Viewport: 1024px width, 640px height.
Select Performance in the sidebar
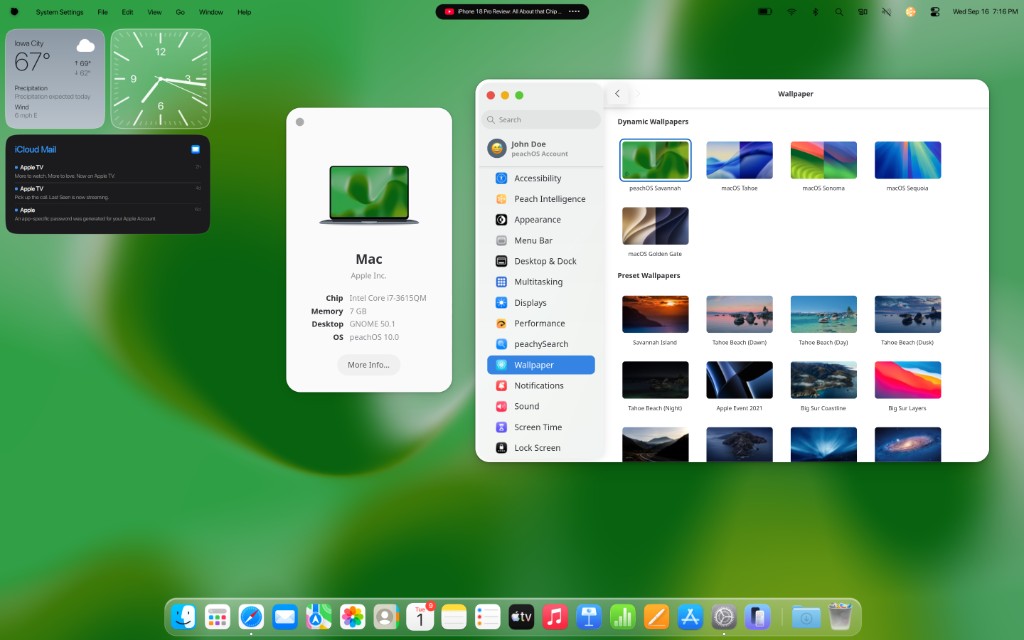541,323
